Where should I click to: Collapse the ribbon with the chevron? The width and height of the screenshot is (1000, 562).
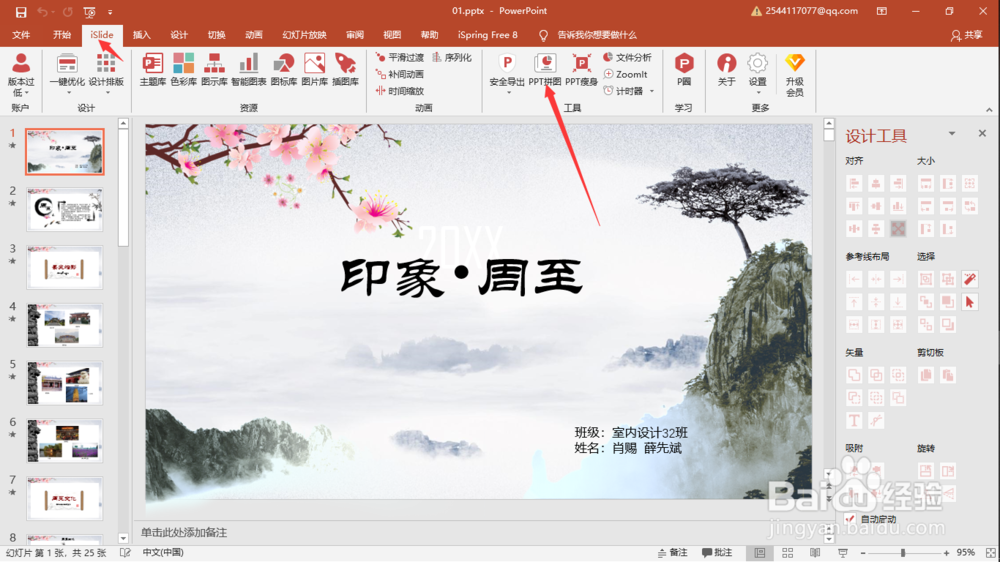click(x=989, y=110)
